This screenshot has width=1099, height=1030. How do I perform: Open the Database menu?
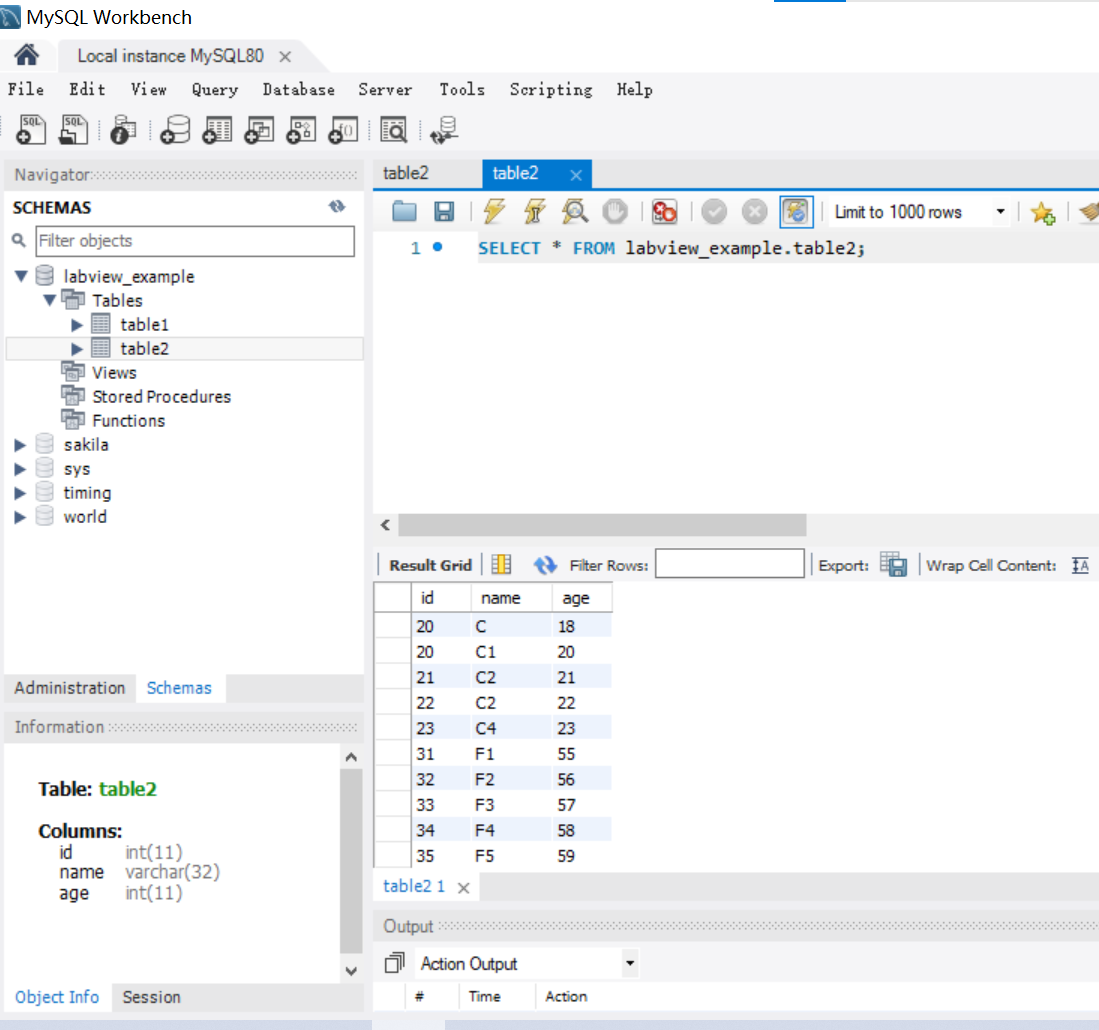pyautogui.click(x=299, y=90)
